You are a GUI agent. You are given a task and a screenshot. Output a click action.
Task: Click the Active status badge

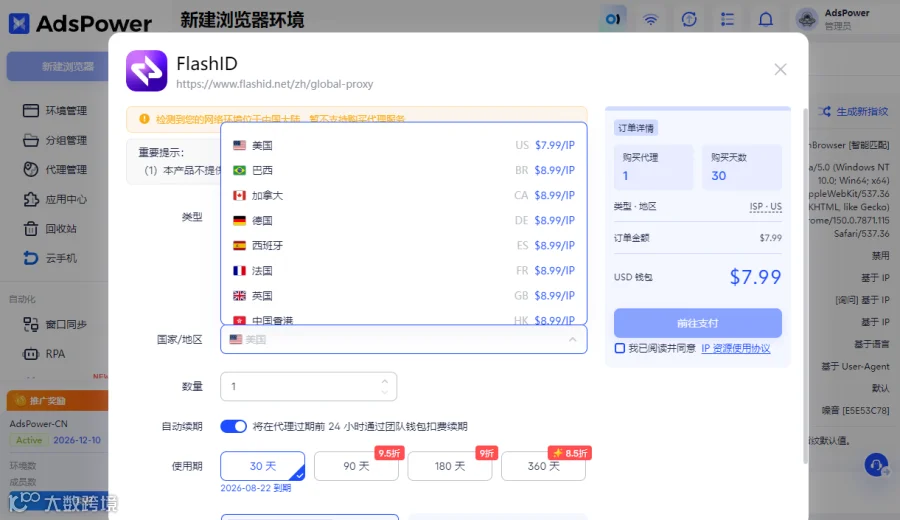pos(29,440)
